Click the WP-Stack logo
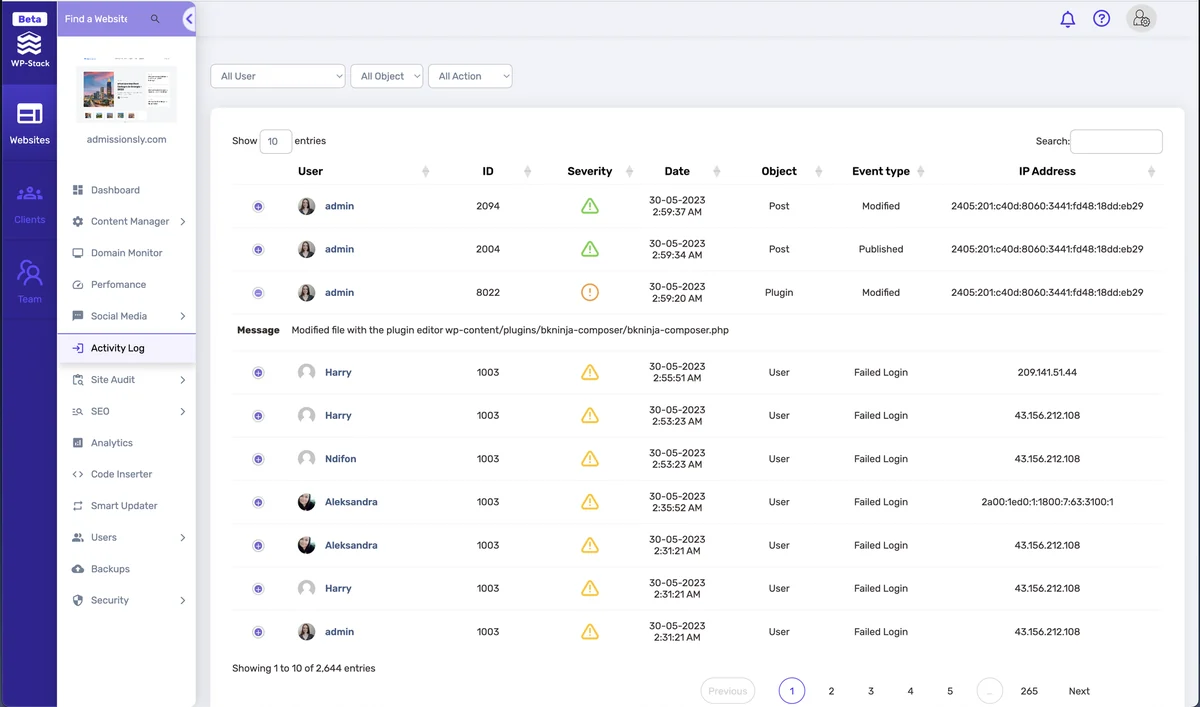The image size is (1200, 707). pos(30,41)
